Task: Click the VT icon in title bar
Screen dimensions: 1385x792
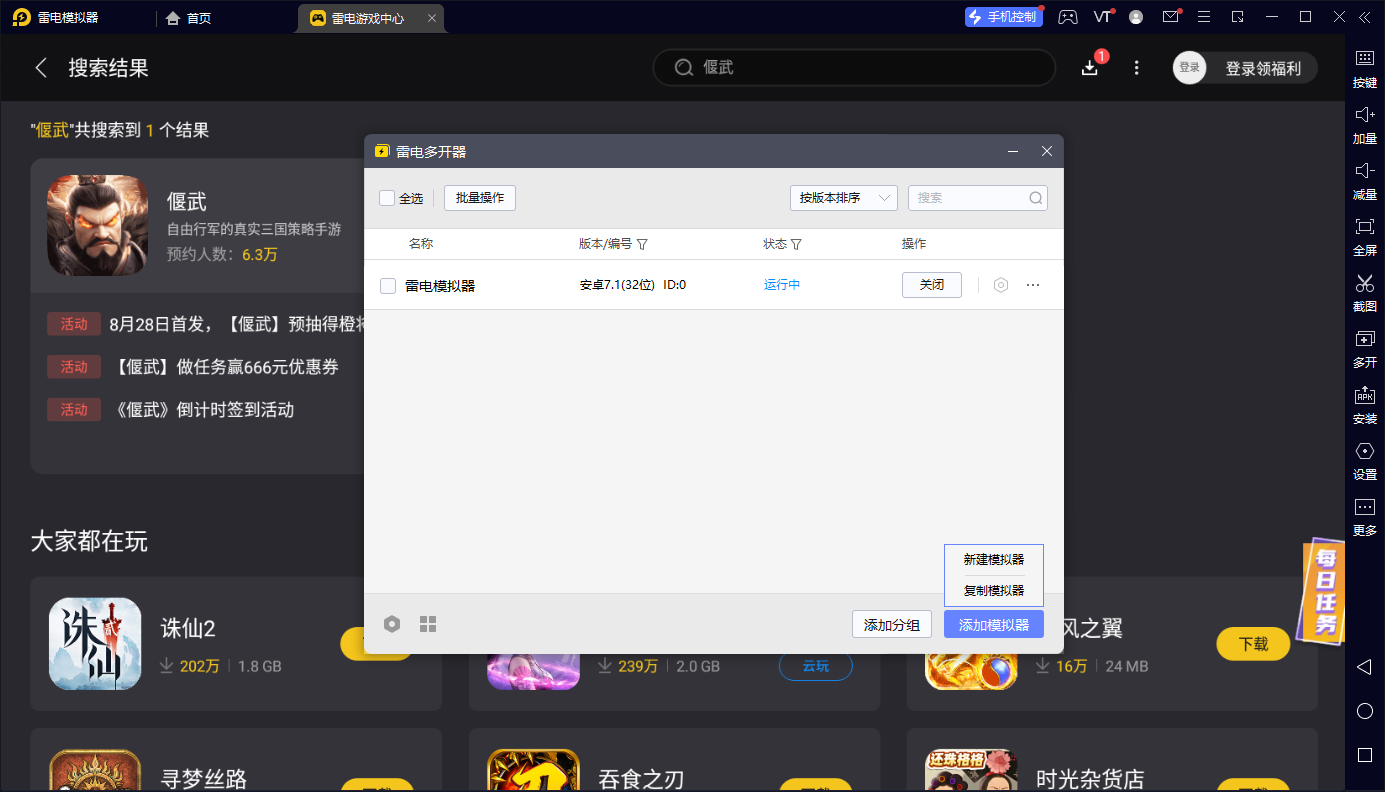Action: [1102, 17]
